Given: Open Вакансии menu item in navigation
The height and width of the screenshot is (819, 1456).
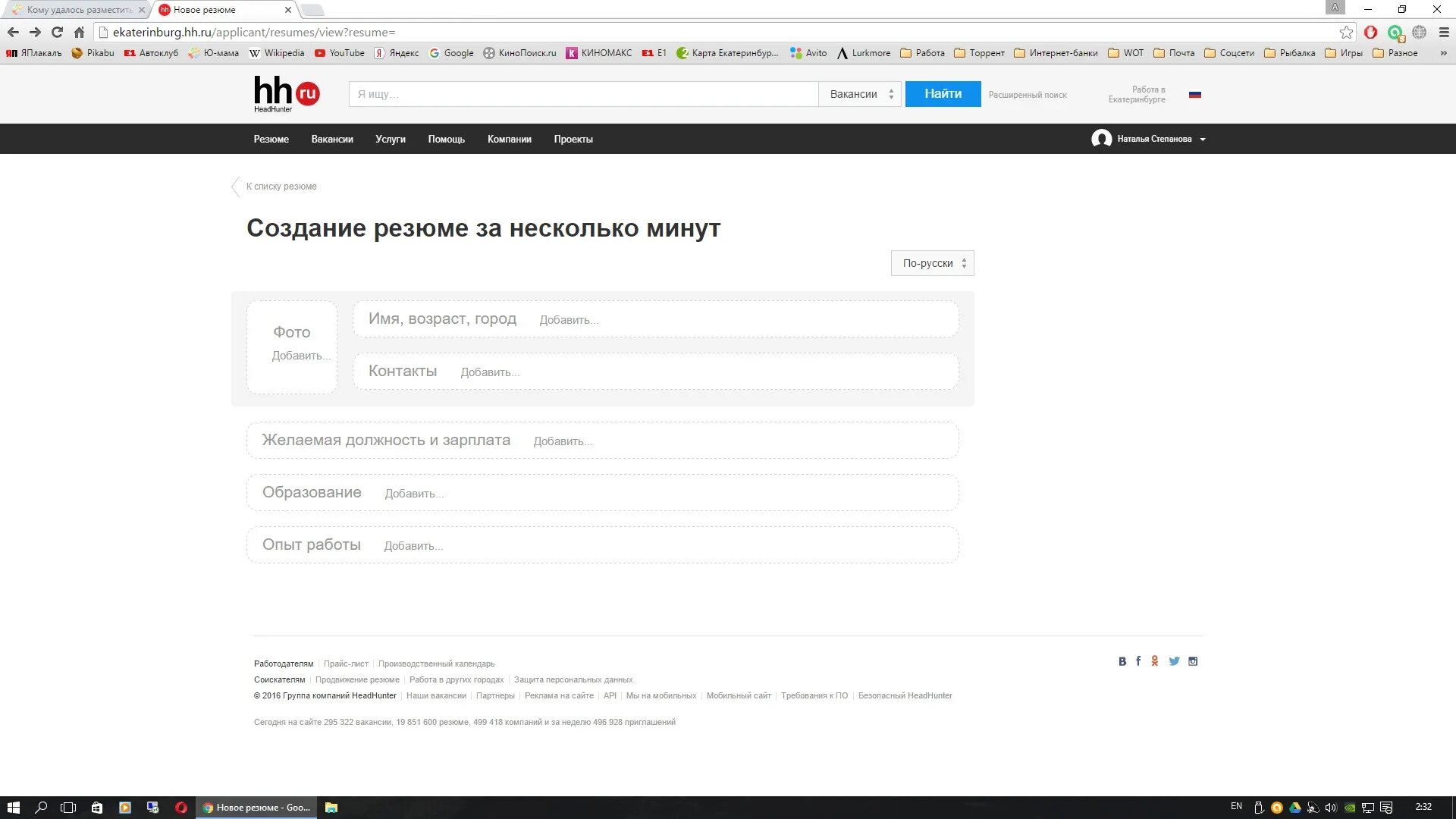Looking at the screenshot, I should point(332,139).
